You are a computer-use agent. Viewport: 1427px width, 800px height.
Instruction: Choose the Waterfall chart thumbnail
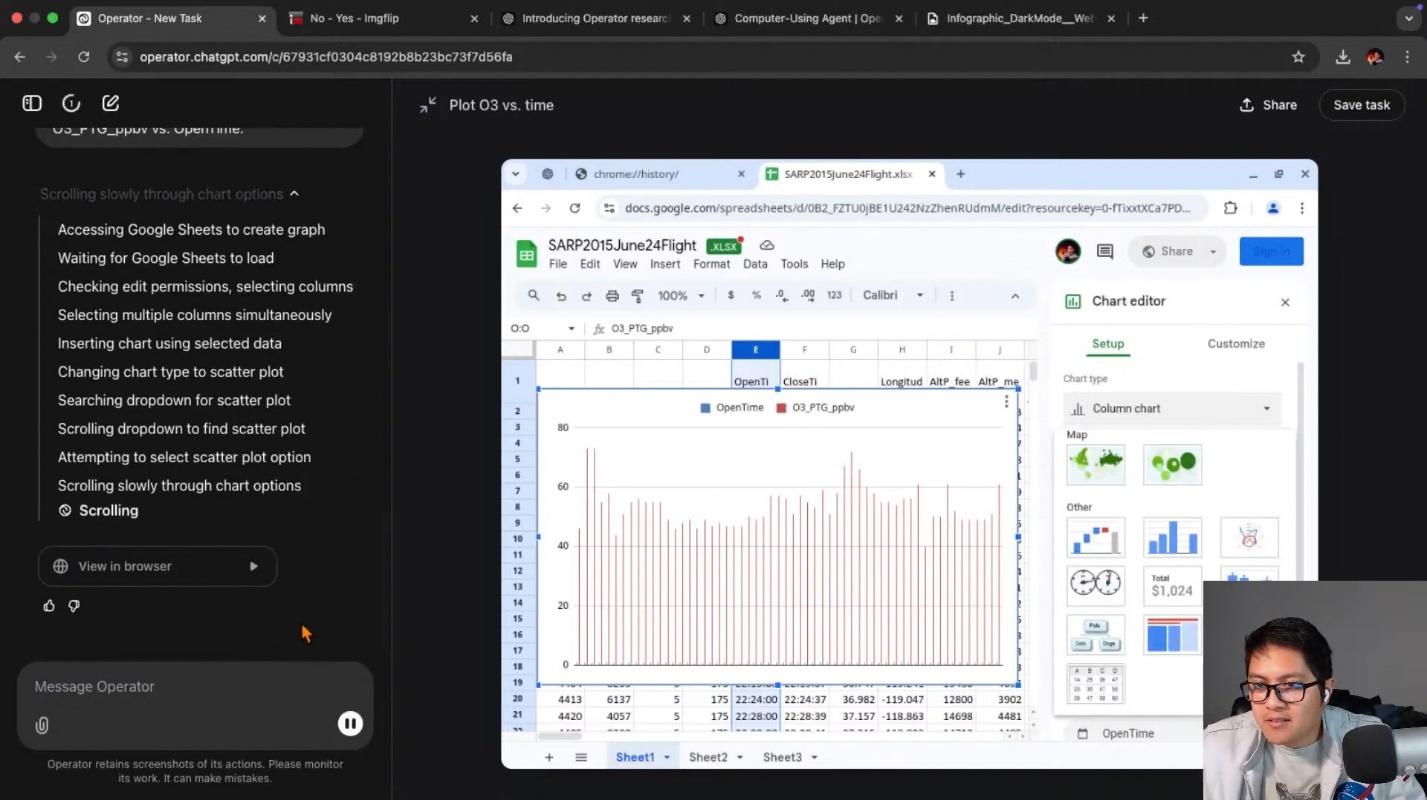(1096, 537)
